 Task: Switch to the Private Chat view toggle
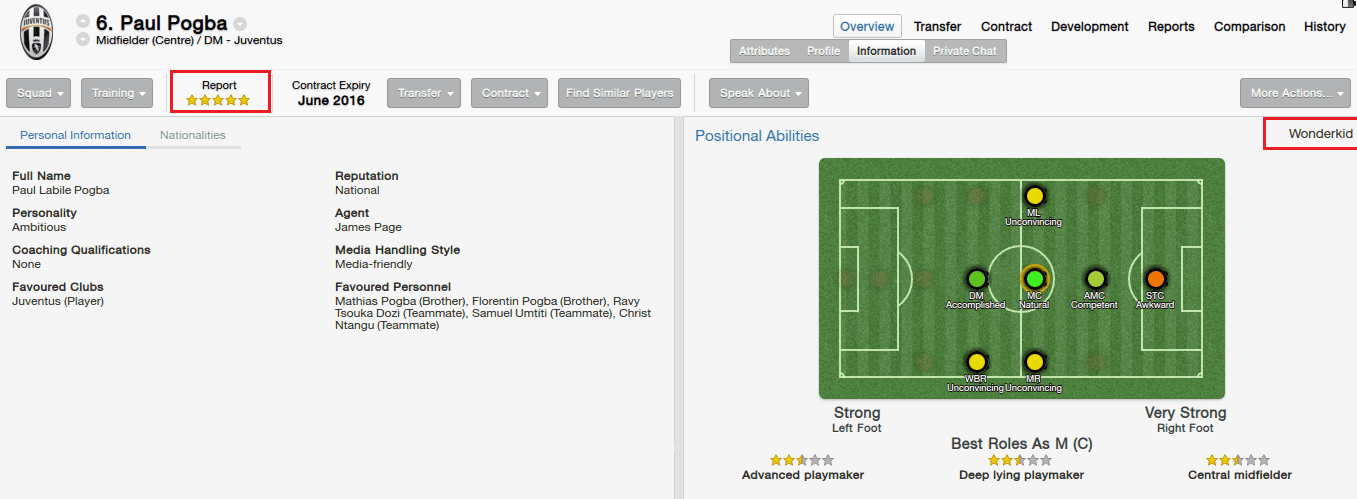click(965, 51)
